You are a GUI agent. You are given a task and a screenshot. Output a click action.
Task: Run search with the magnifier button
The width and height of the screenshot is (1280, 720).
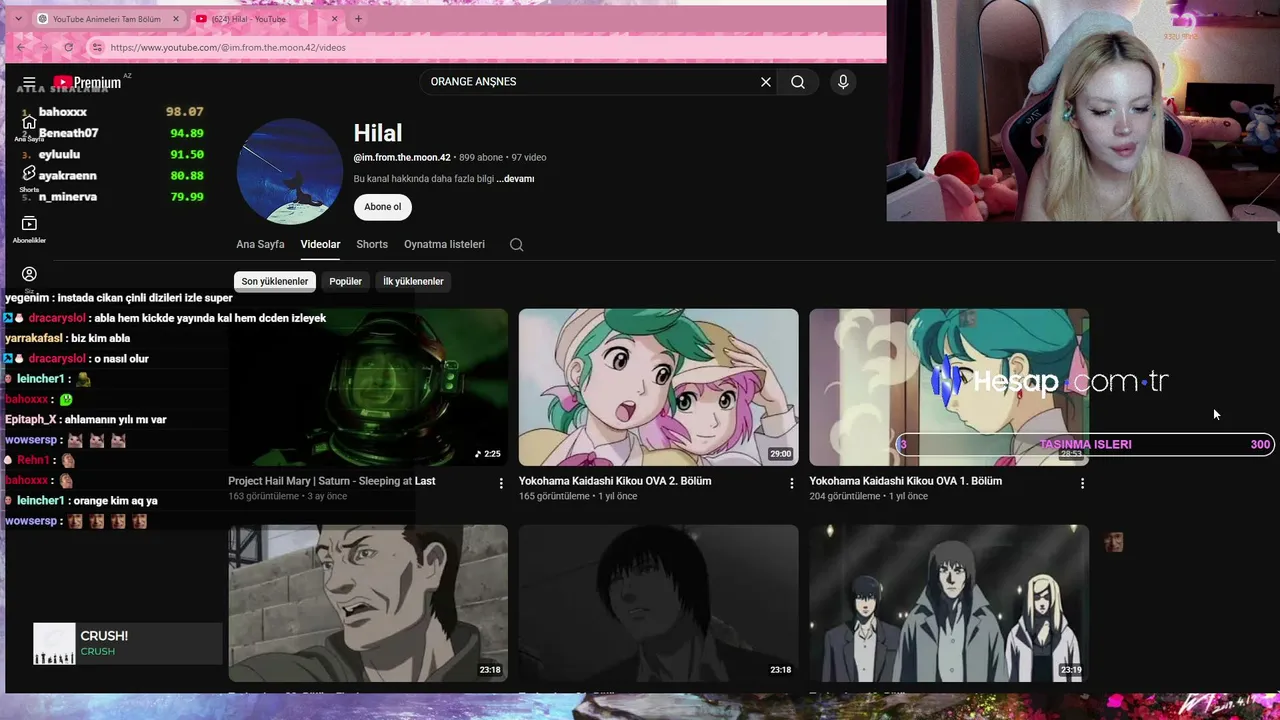(x=798, y=82)
